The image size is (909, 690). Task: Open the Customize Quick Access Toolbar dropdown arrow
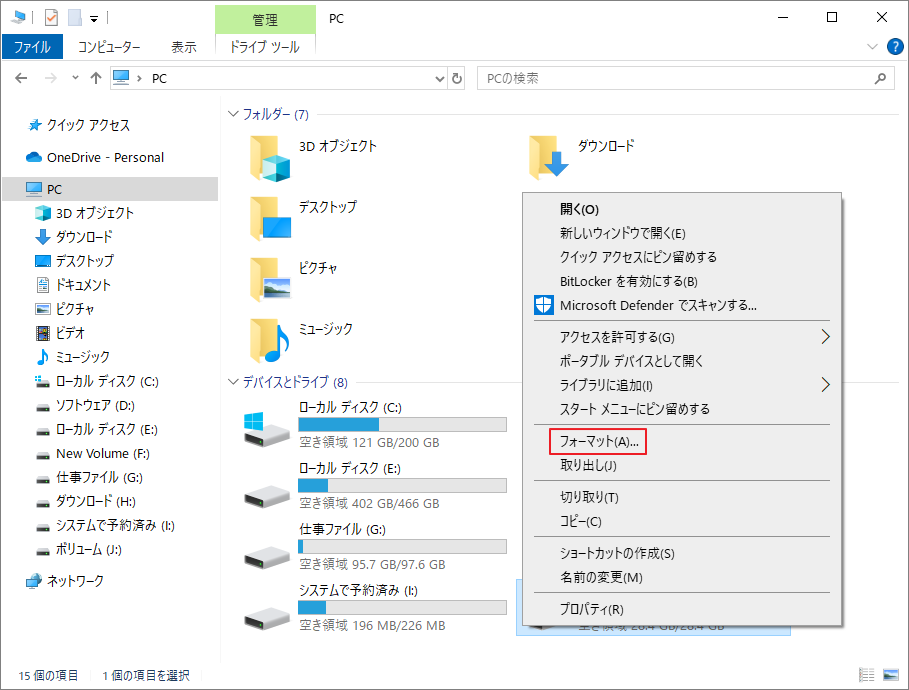94,19
